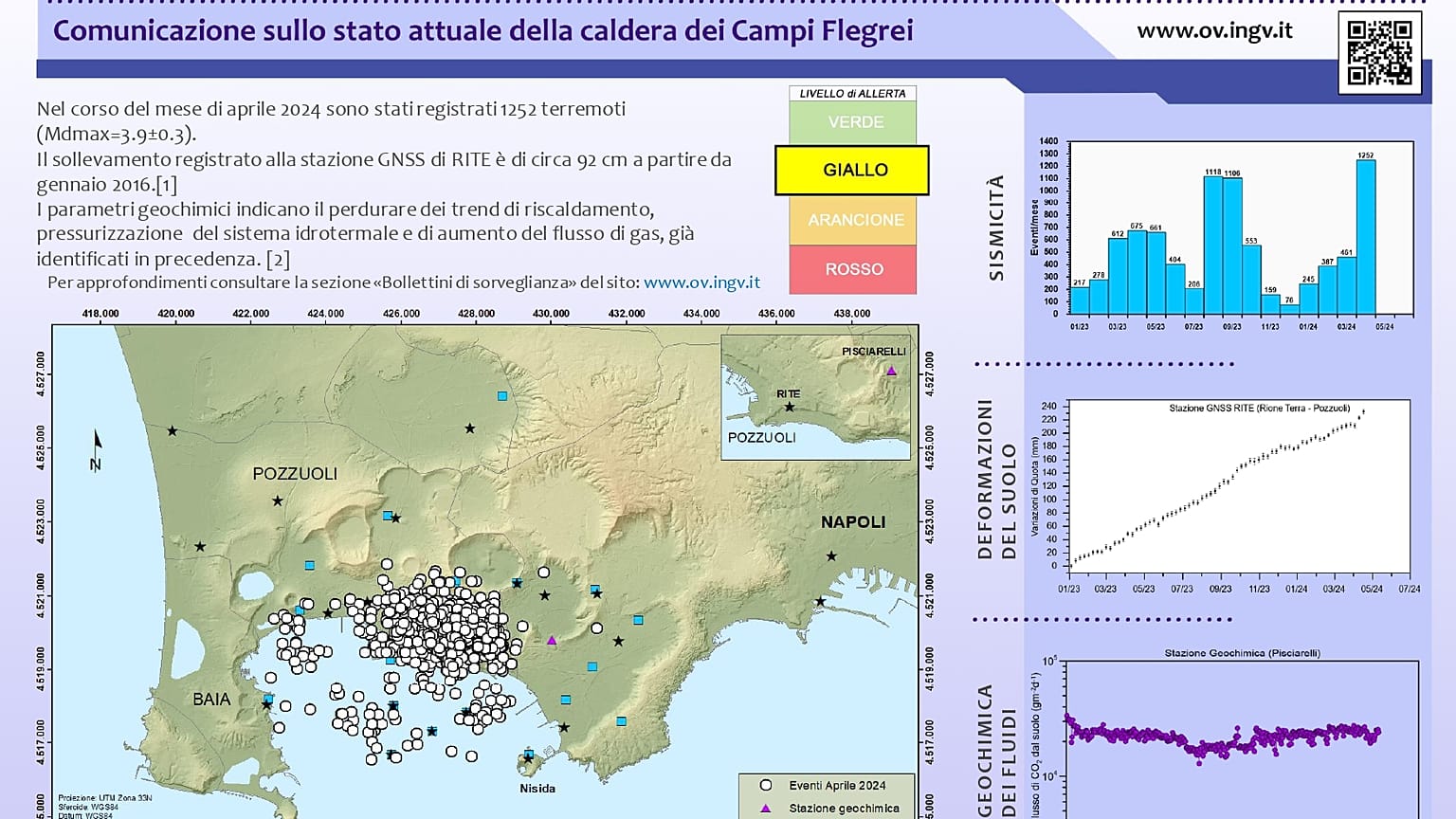Click the GEOCHIMICA DEI FLUIDI section label
The height and width of the screenshot is (819, 1456).
click(996, 750)
